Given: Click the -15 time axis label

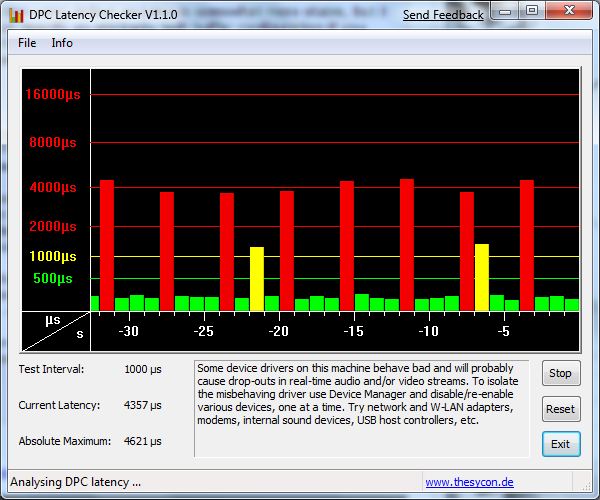Looking at the screenshot, I should pyautogui.click(x=353, y=331).
